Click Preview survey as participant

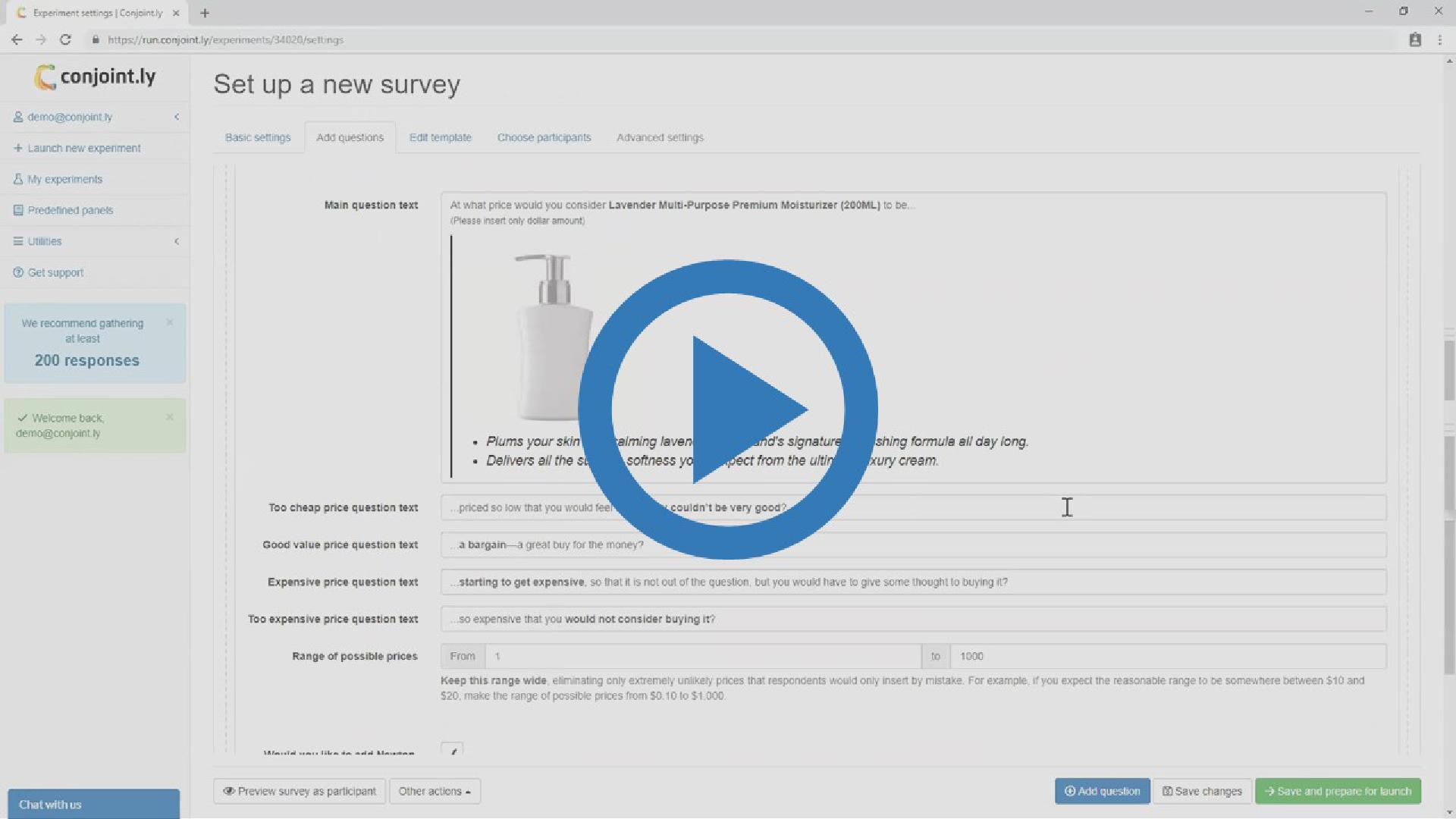(300, 791)
